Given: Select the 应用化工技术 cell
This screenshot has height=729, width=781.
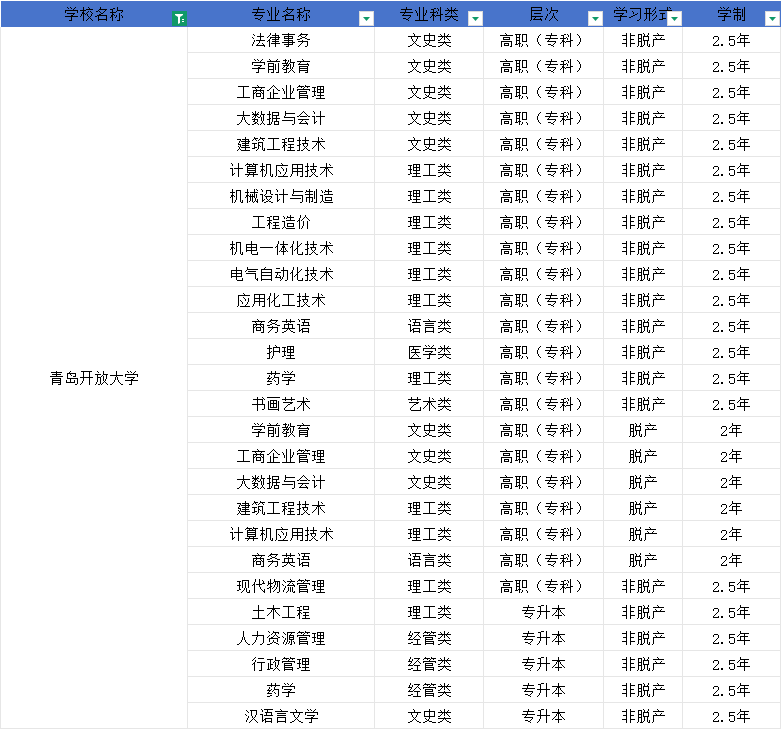Looking at the screenshot, I should tap(281, 300).
